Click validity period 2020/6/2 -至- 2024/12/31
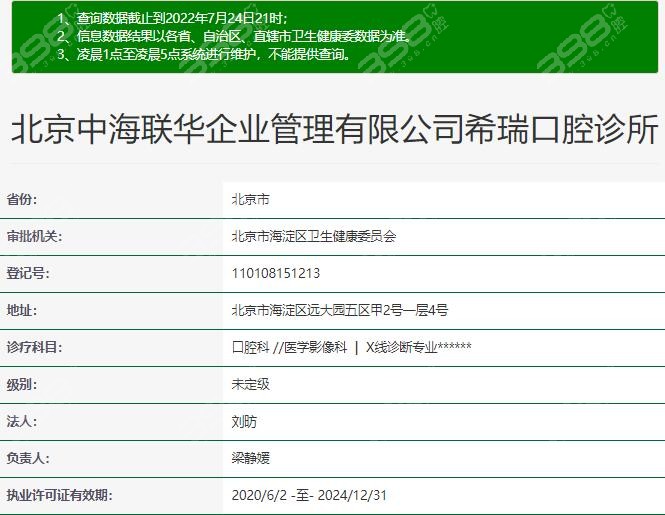The image size is (665, 515). pos(309,495)
